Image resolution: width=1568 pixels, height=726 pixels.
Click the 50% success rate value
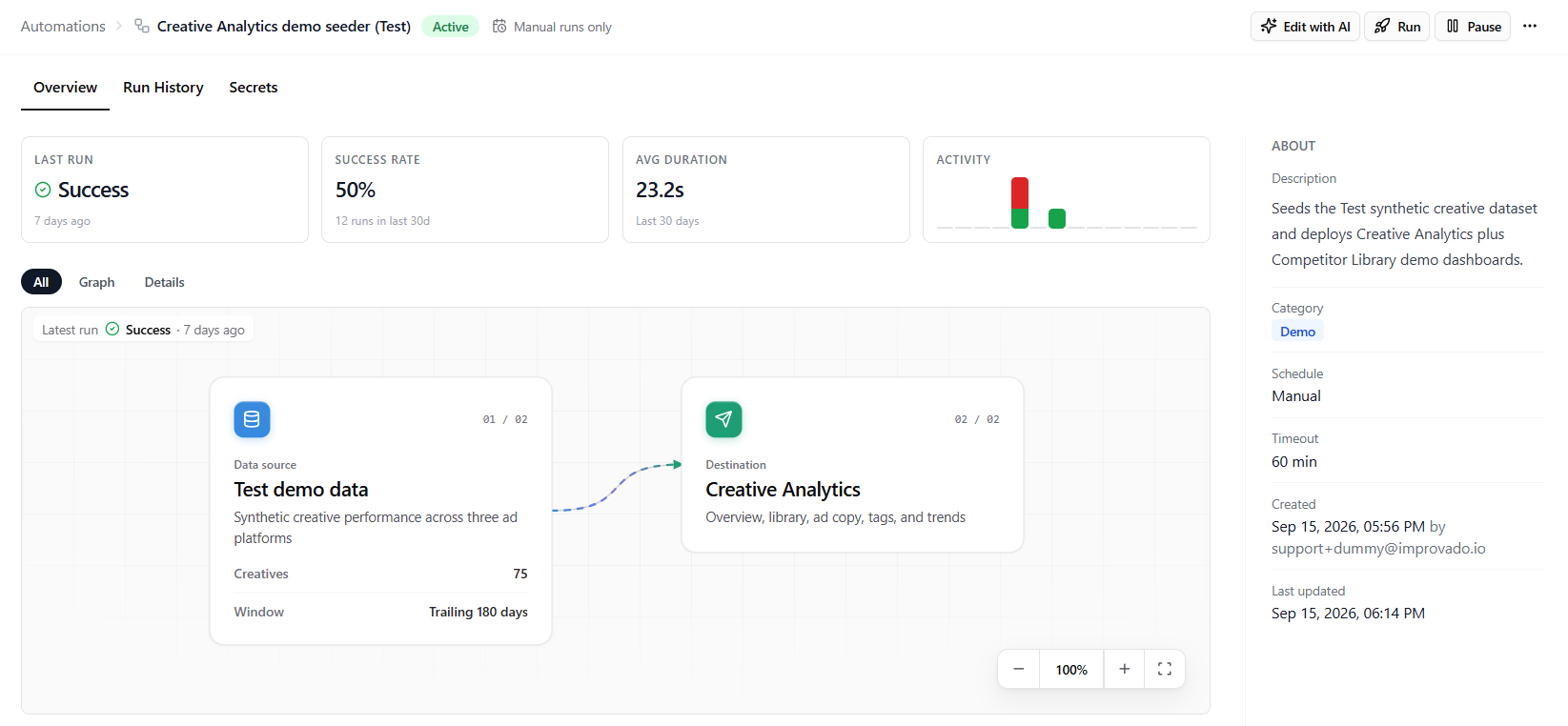click(356, 190)
